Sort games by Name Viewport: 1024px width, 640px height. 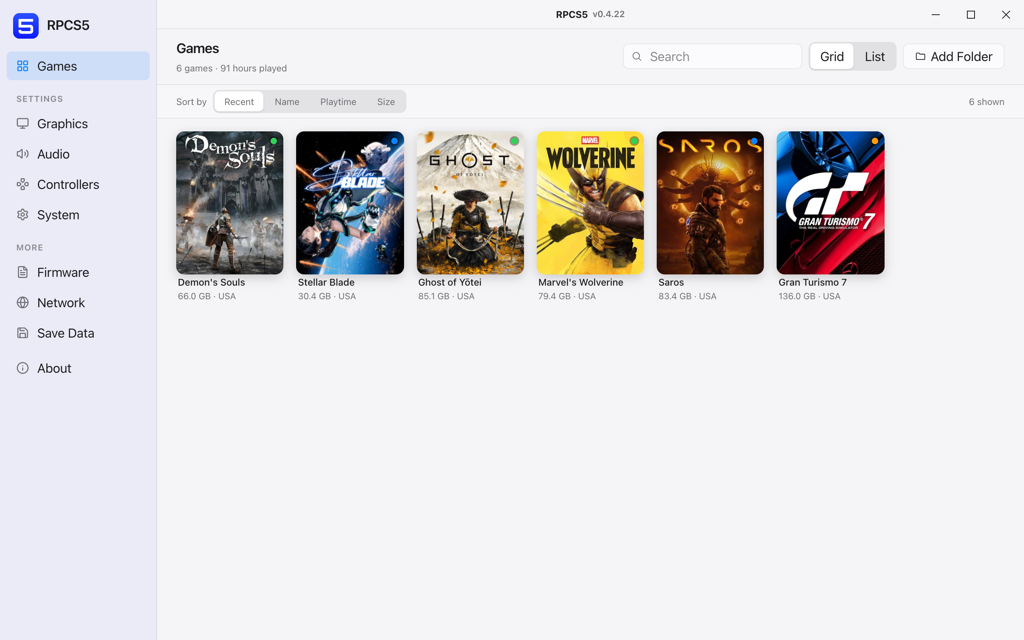pyautogui.click(x=287, y=102)
